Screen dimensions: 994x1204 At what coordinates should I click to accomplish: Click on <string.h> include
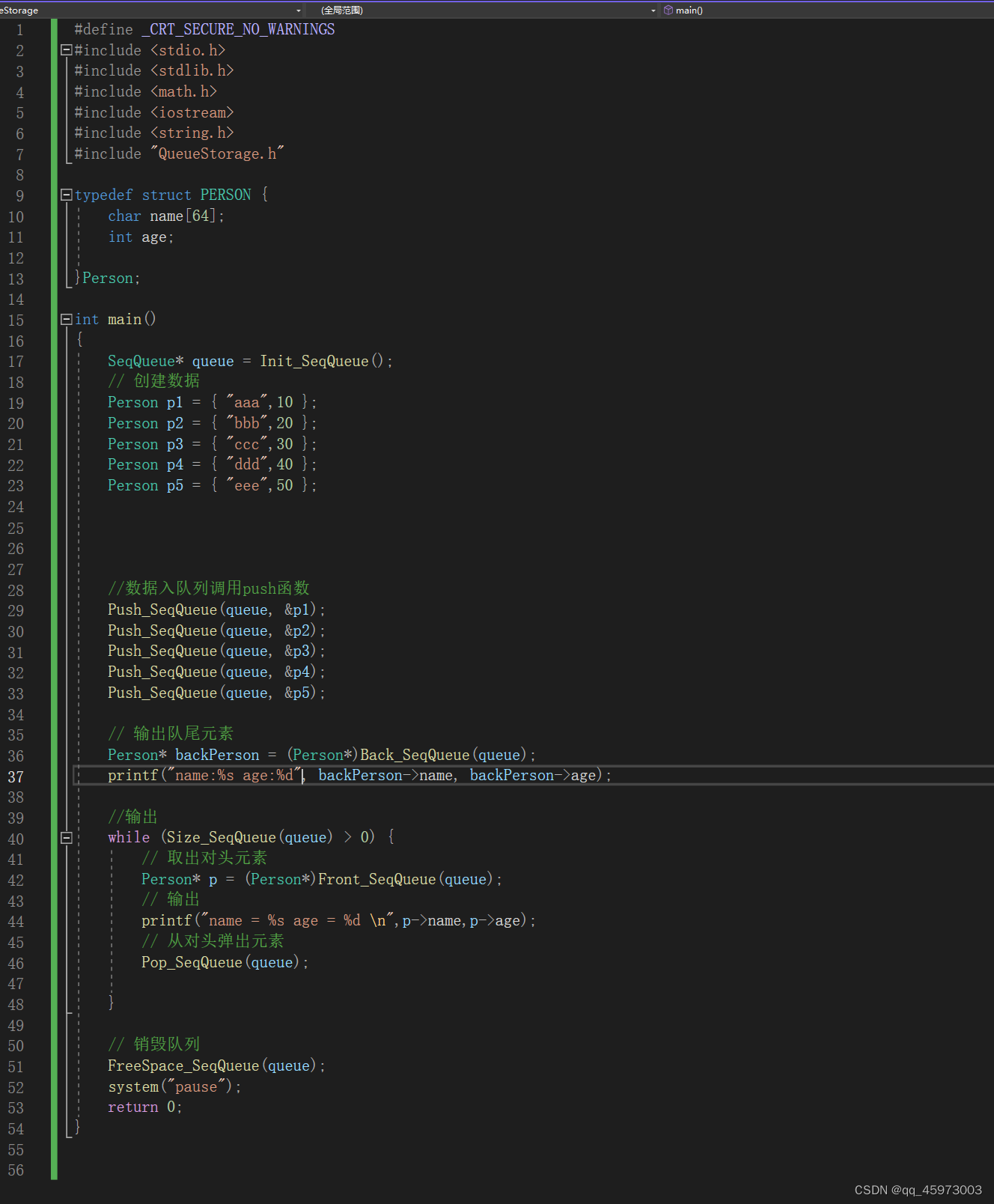192,133
